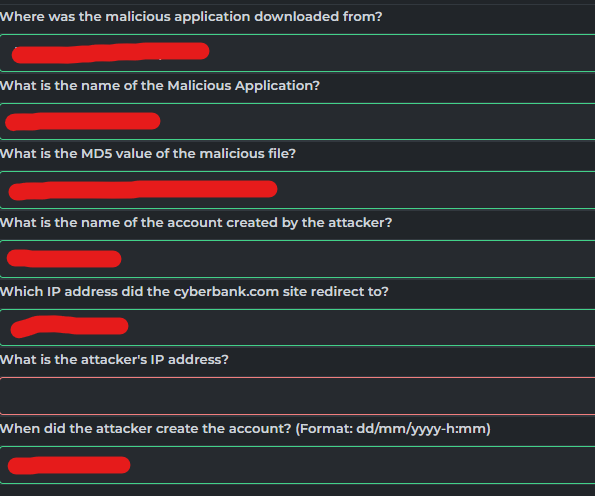Click the red redaction in the redirect IP field
The image size is (595, 496).
pyautogui.click(x=69, y=326)
